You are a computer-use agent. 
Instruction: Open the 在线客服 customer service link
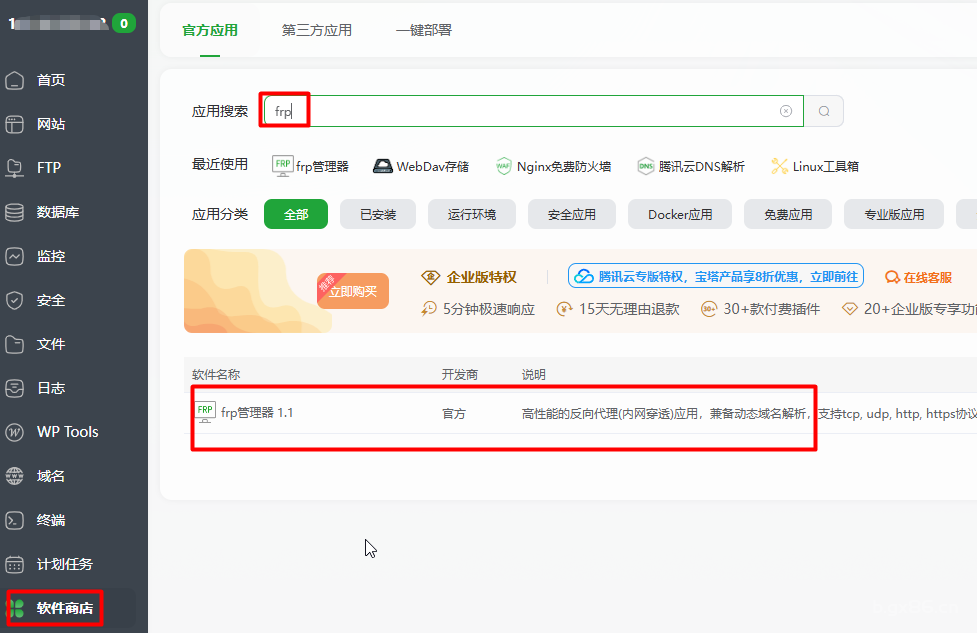[x=918, y=276]
